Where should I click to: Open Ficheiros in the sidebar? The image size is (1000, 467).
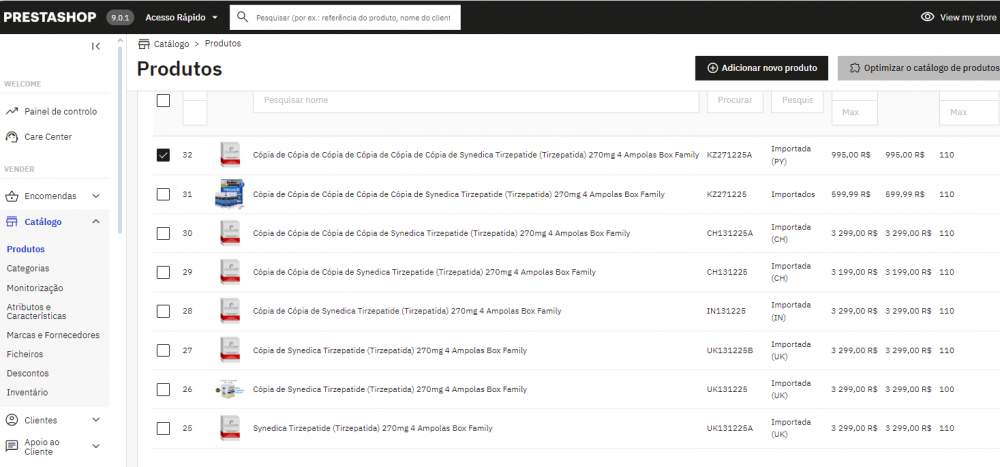pyautogui.click(x=25, y=353)
